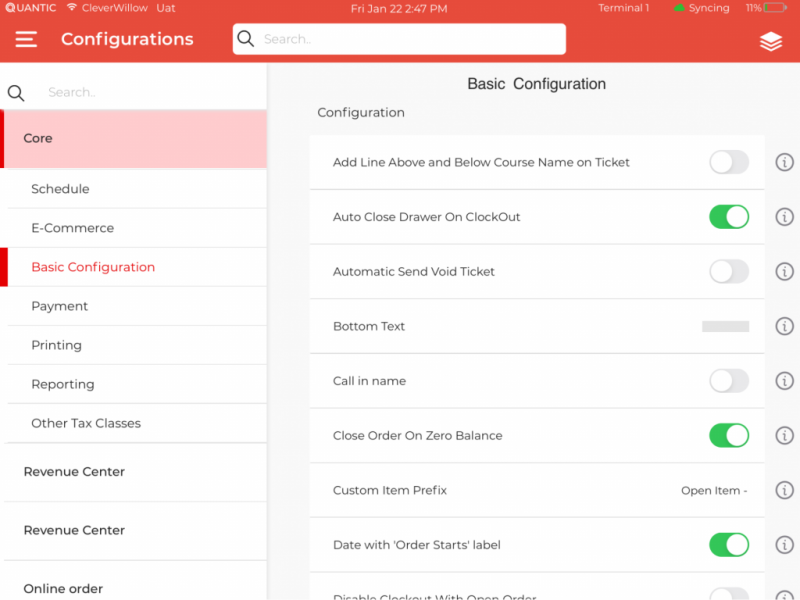Toggle off Date with 'Order Starts' label

[728, 545]
